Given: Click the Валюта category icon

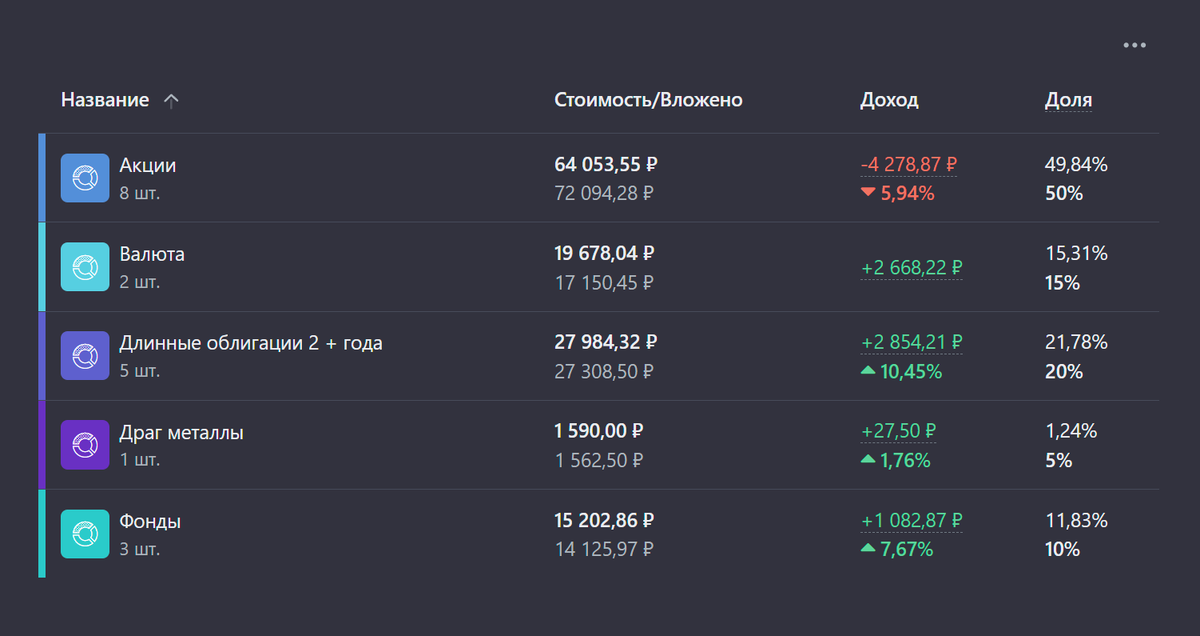Looking at the screenshot, I should (85, 267).
